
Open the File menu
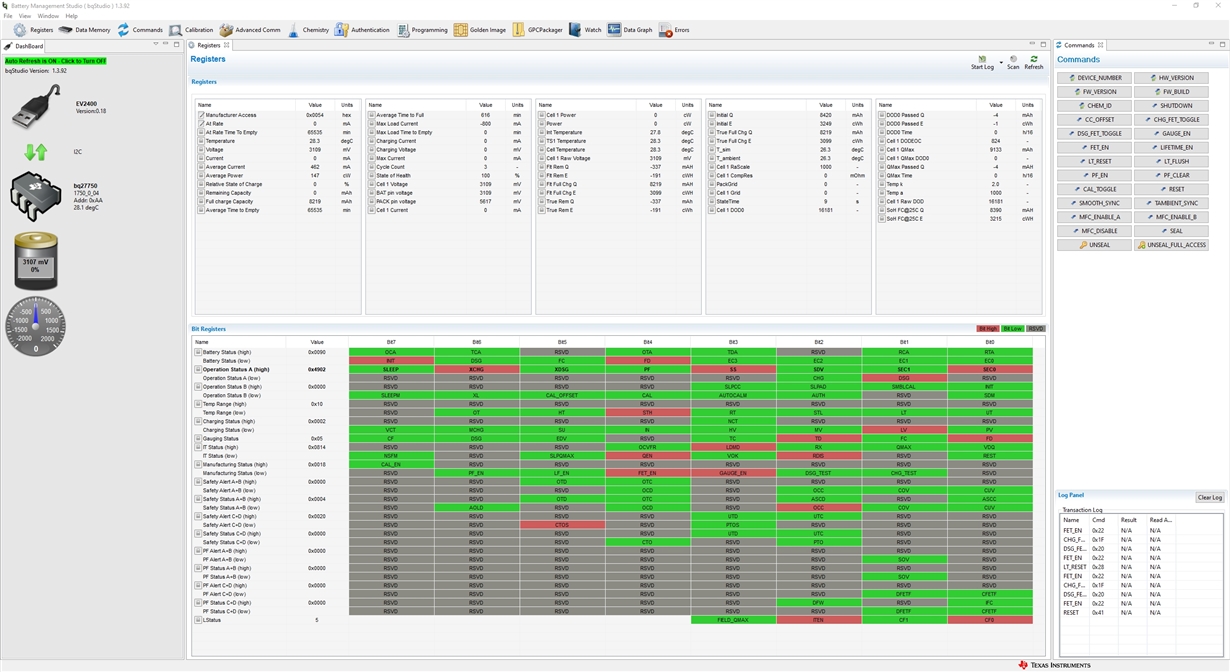point(8,16)
